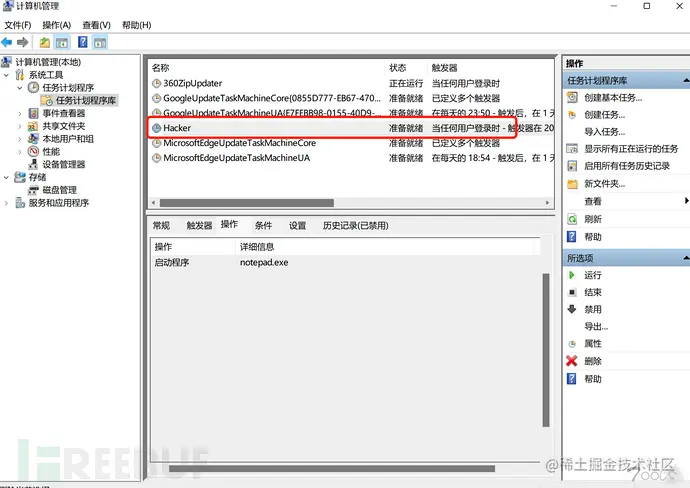Open the 帮助(H) menu

coord(136,25)
